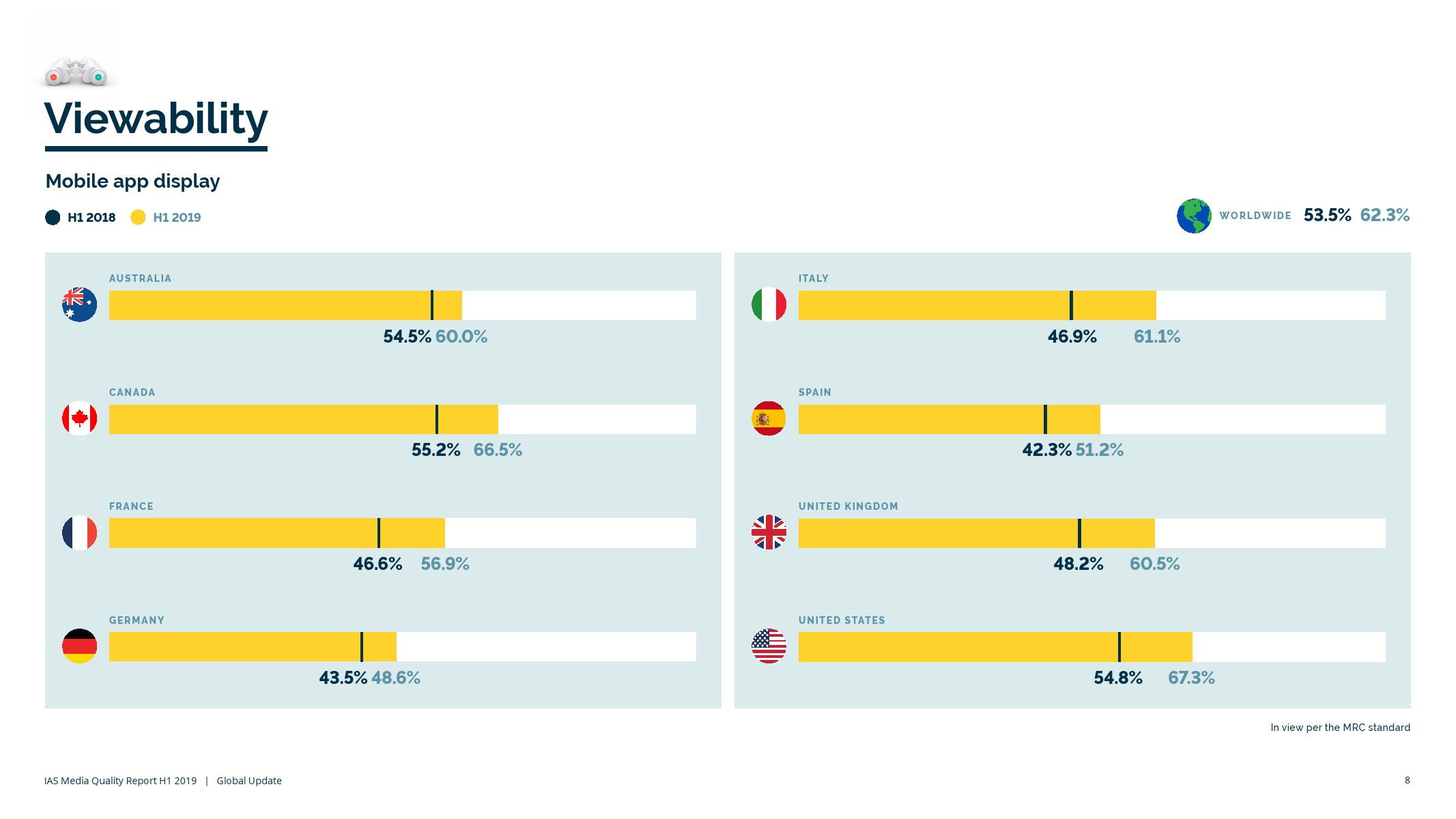Click the yellow H1 2019 legend dot

[138, 217]
